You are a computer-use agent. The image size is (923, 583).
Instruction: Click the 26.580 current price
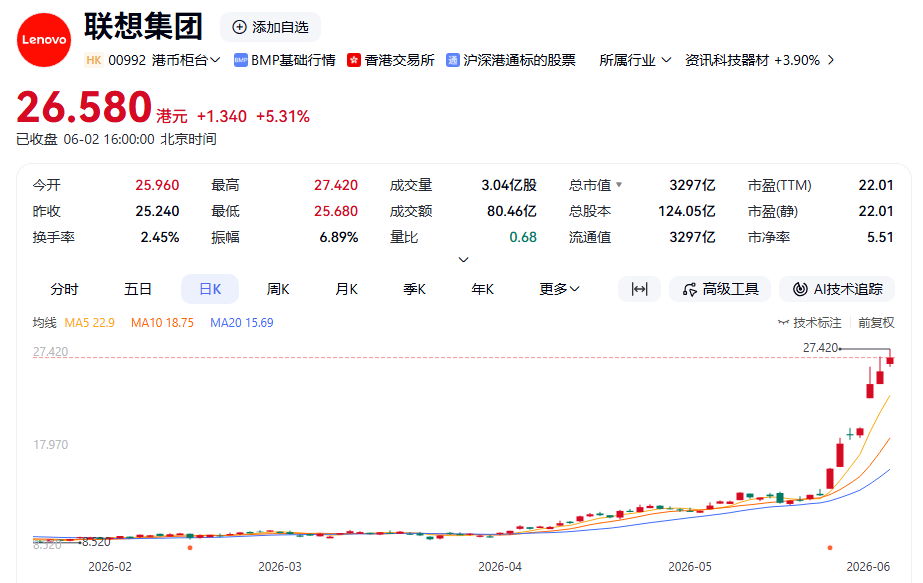(84, 107)
